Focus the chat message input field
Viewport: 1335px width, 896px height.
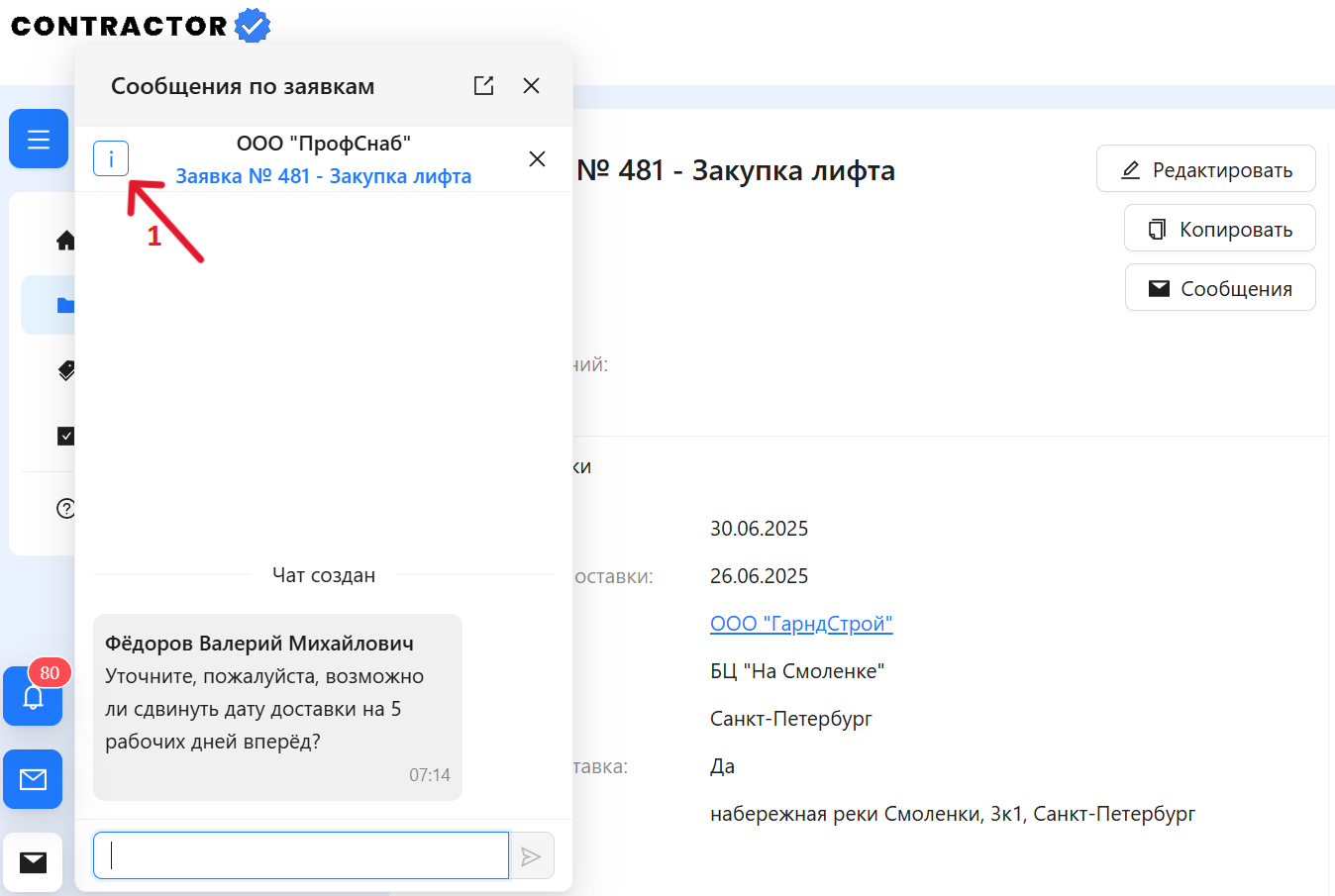tap(301, 855)
